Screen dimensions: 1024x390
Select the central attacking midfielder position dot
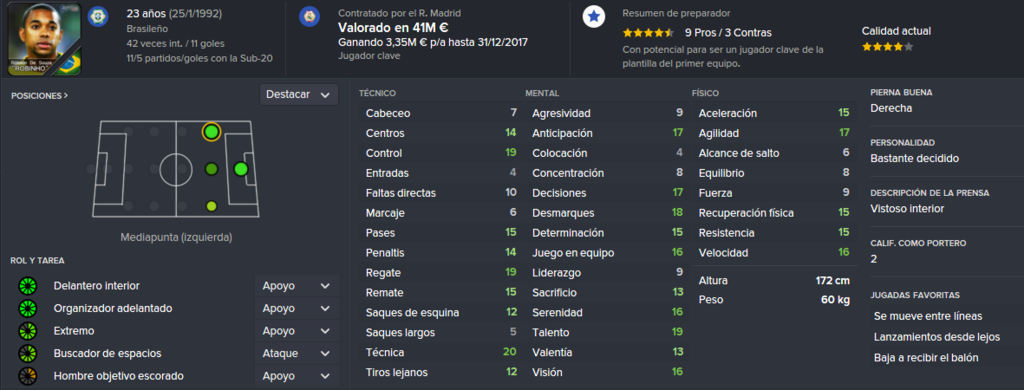pyautogui.click(x=211, y=169)
